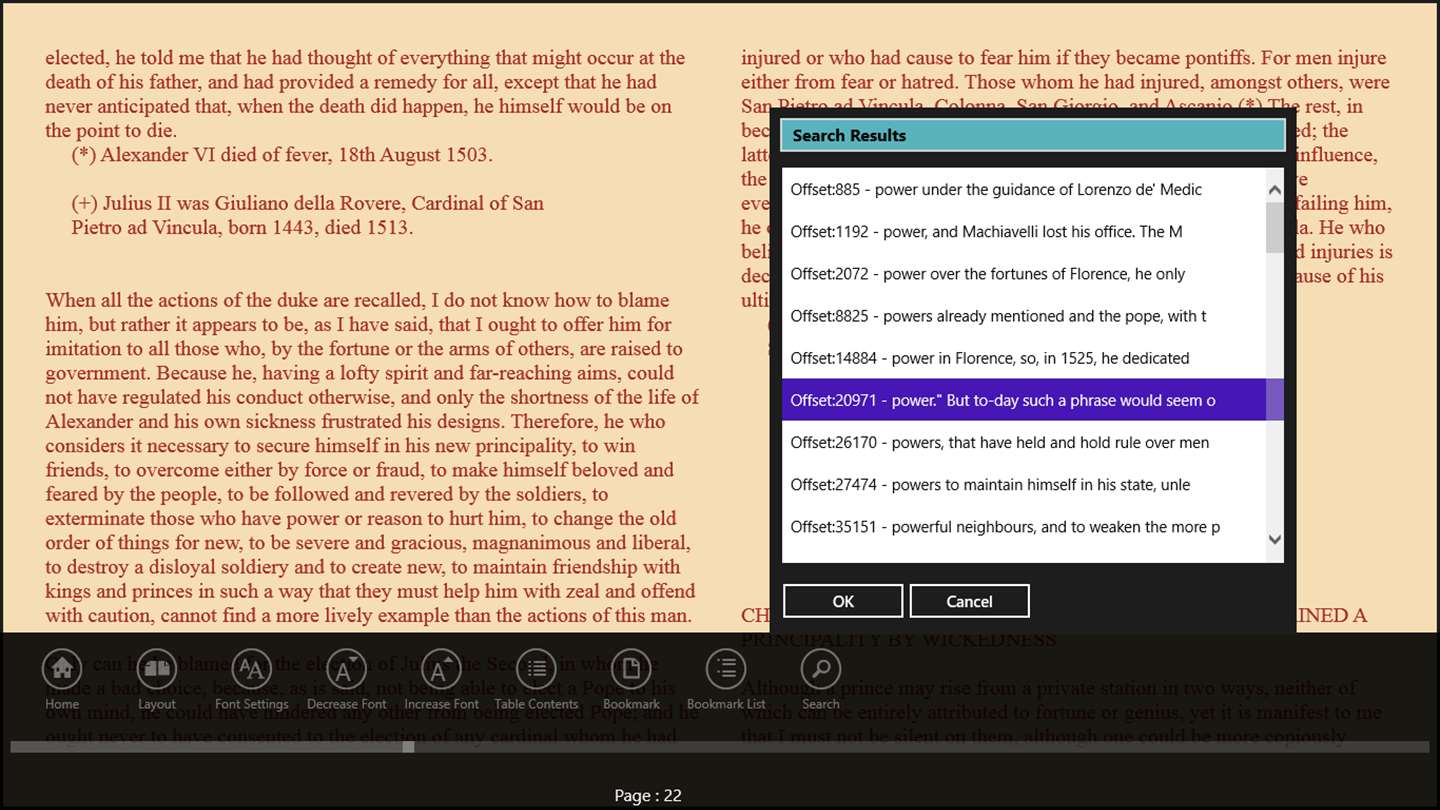1440x810 pixels.
Task: Select result Offset:885 Lorenzo de' Medic
Action: point(1024,189)
